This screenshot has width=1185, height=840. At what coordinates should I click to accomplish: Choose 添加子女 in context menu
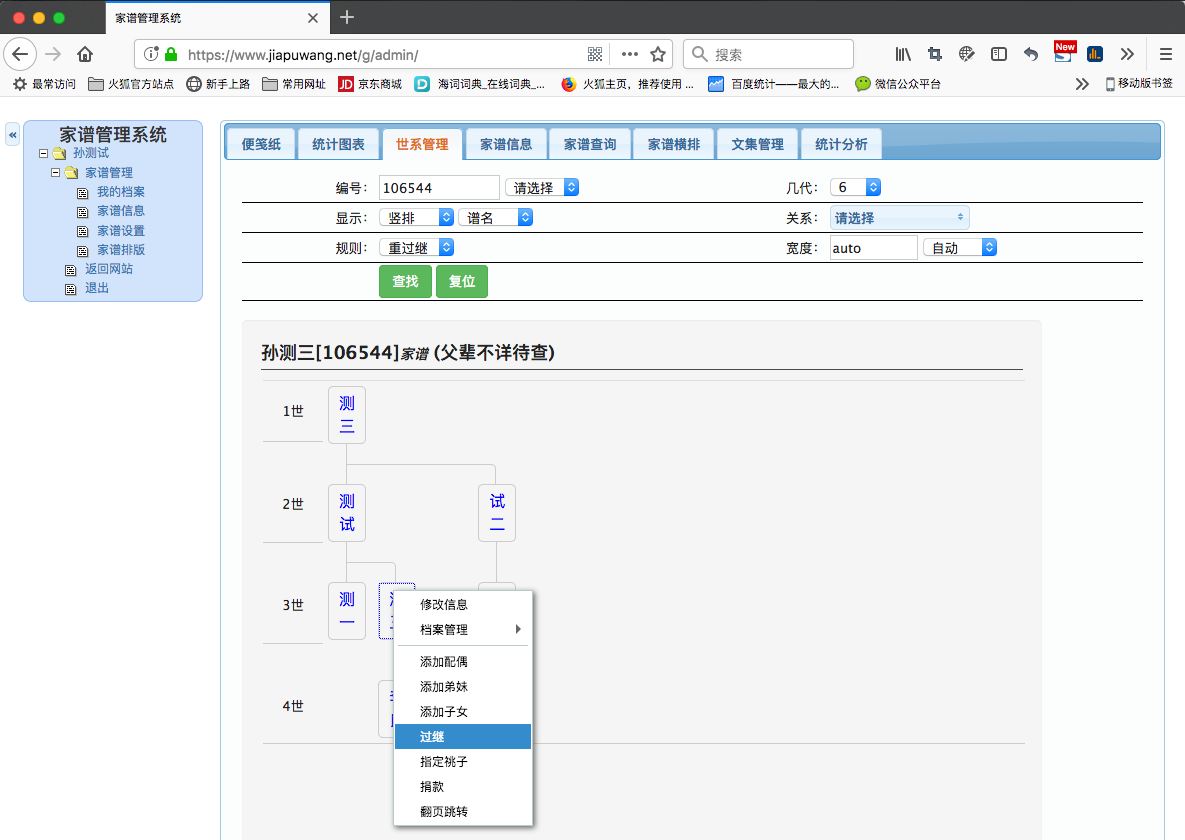tap(463, 711)
